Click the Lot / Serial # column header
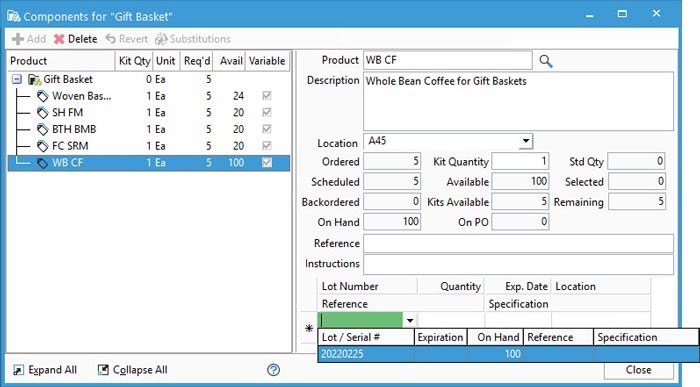 click(x=366, y=337)
